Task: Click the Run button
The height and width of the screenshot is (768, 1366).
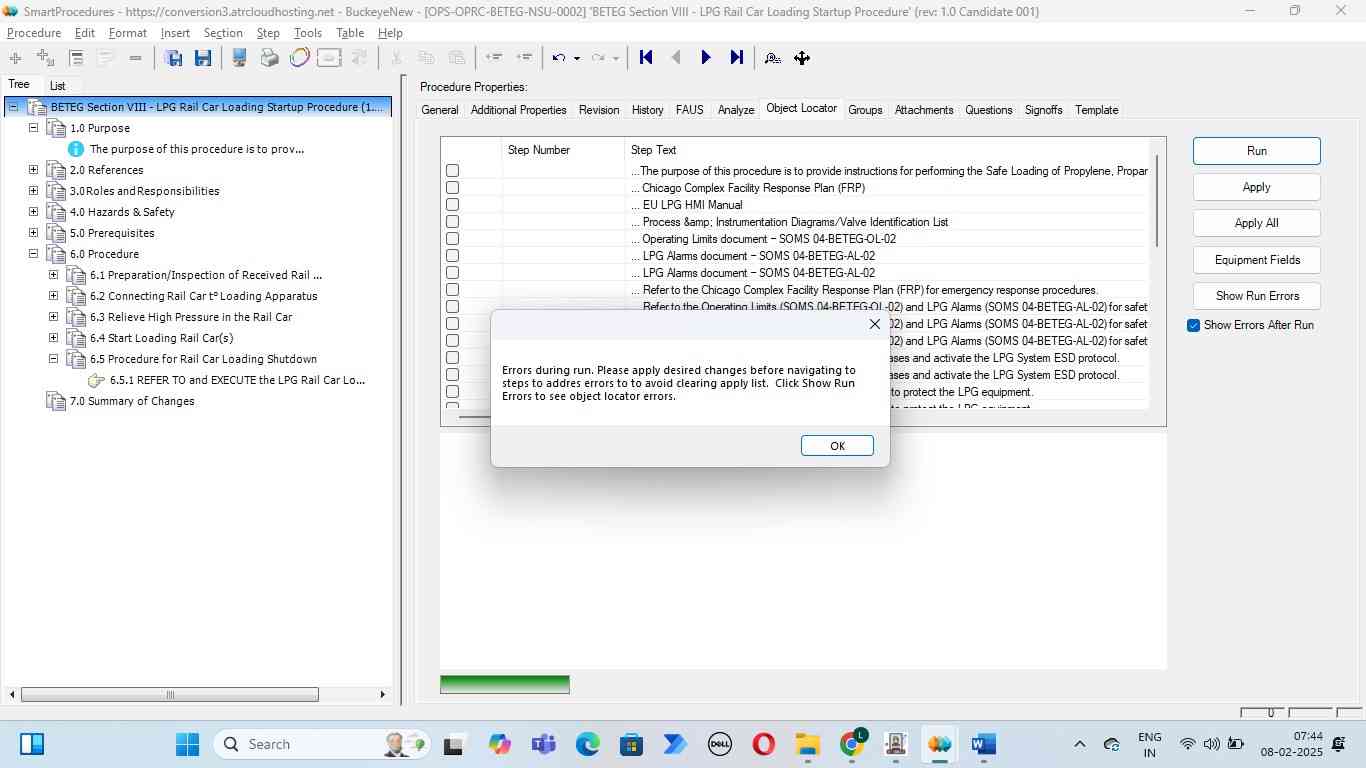Action: click(x=1257, y=151)
